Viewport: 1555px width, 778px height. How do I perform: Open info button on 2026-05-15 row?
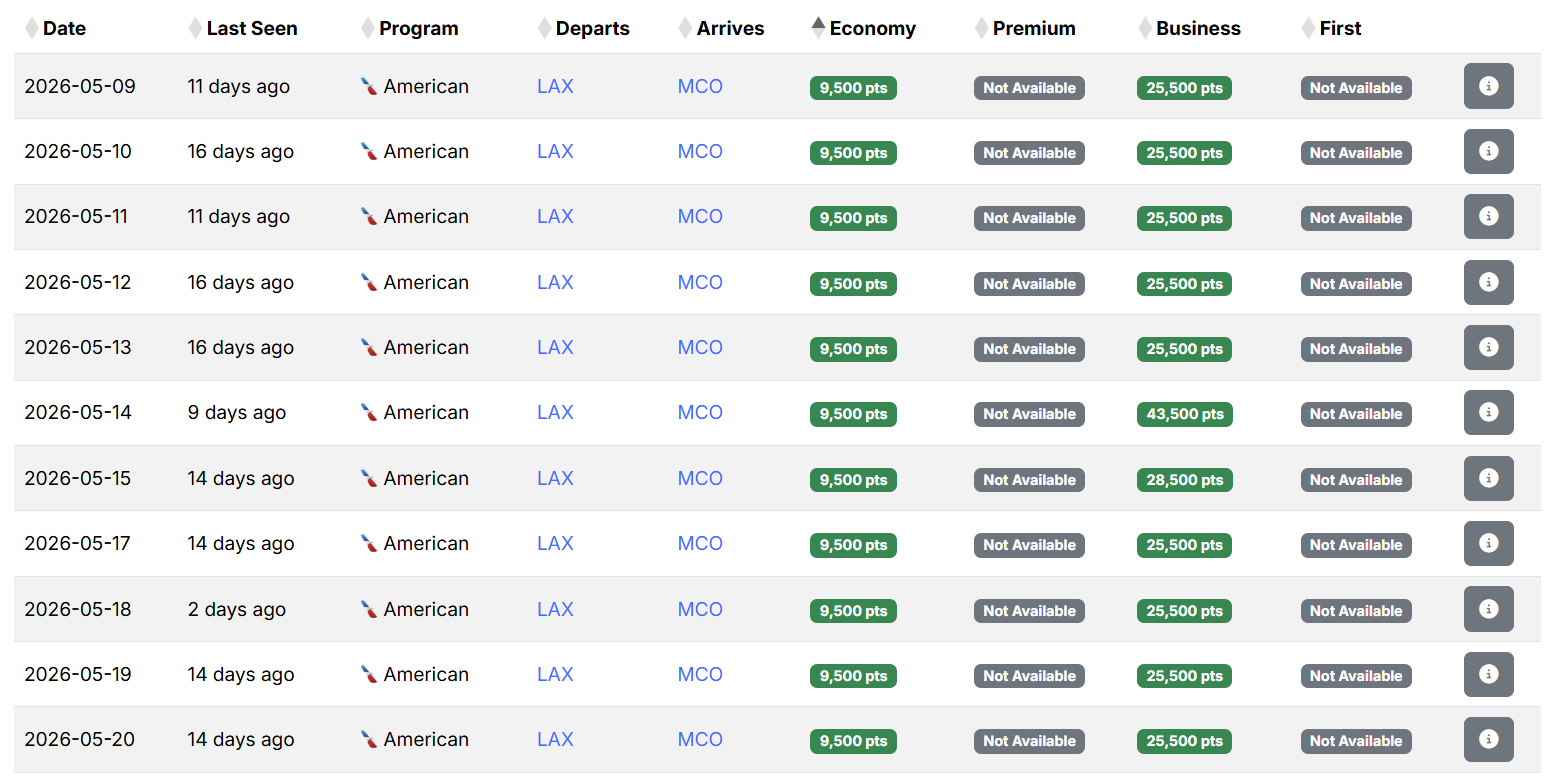(x=1488, y=478)
